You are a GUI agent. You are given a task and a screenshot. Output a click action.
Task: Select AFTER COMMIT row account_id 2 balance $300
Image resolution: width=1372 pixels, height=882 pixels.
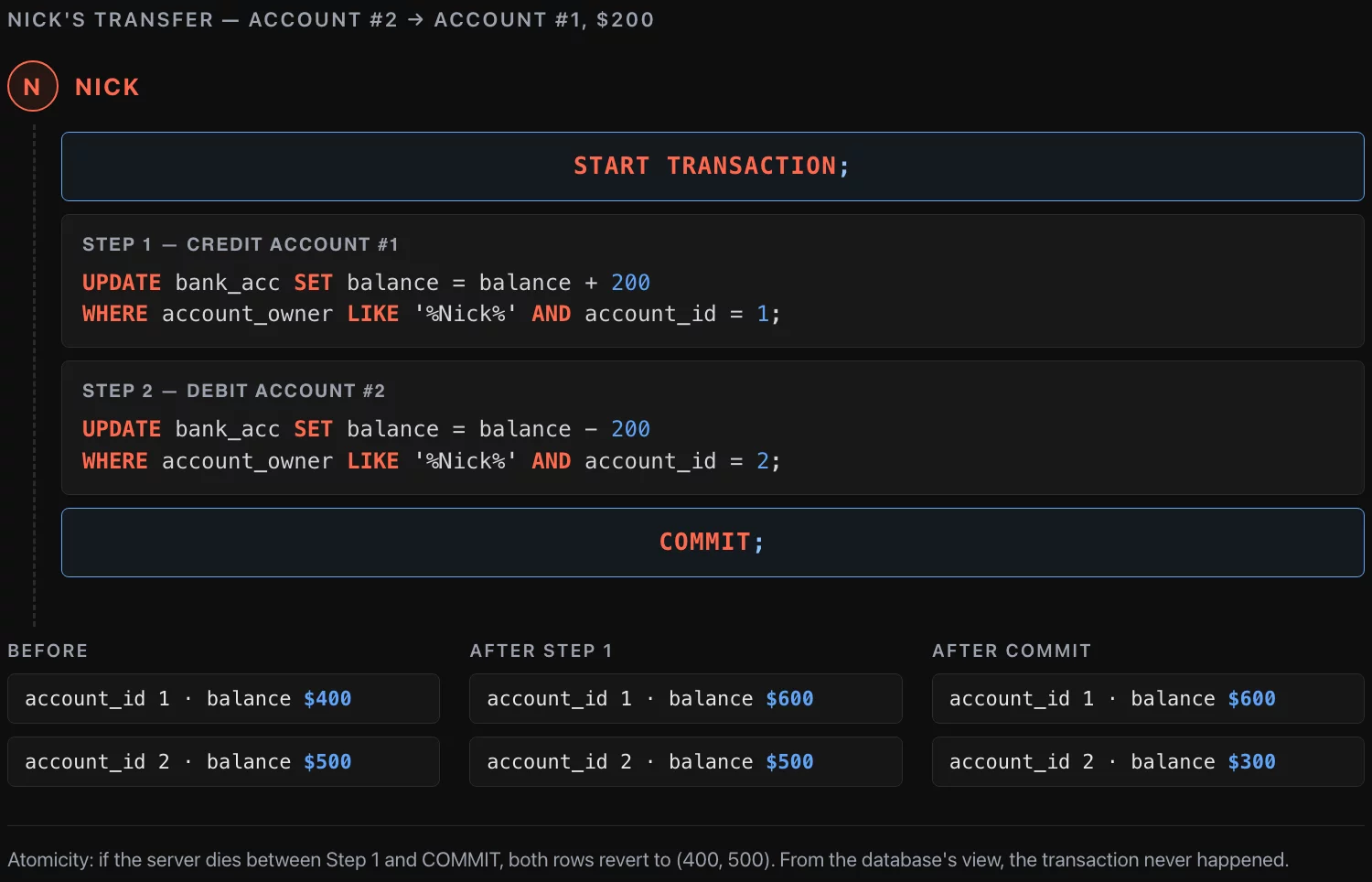1148,762
